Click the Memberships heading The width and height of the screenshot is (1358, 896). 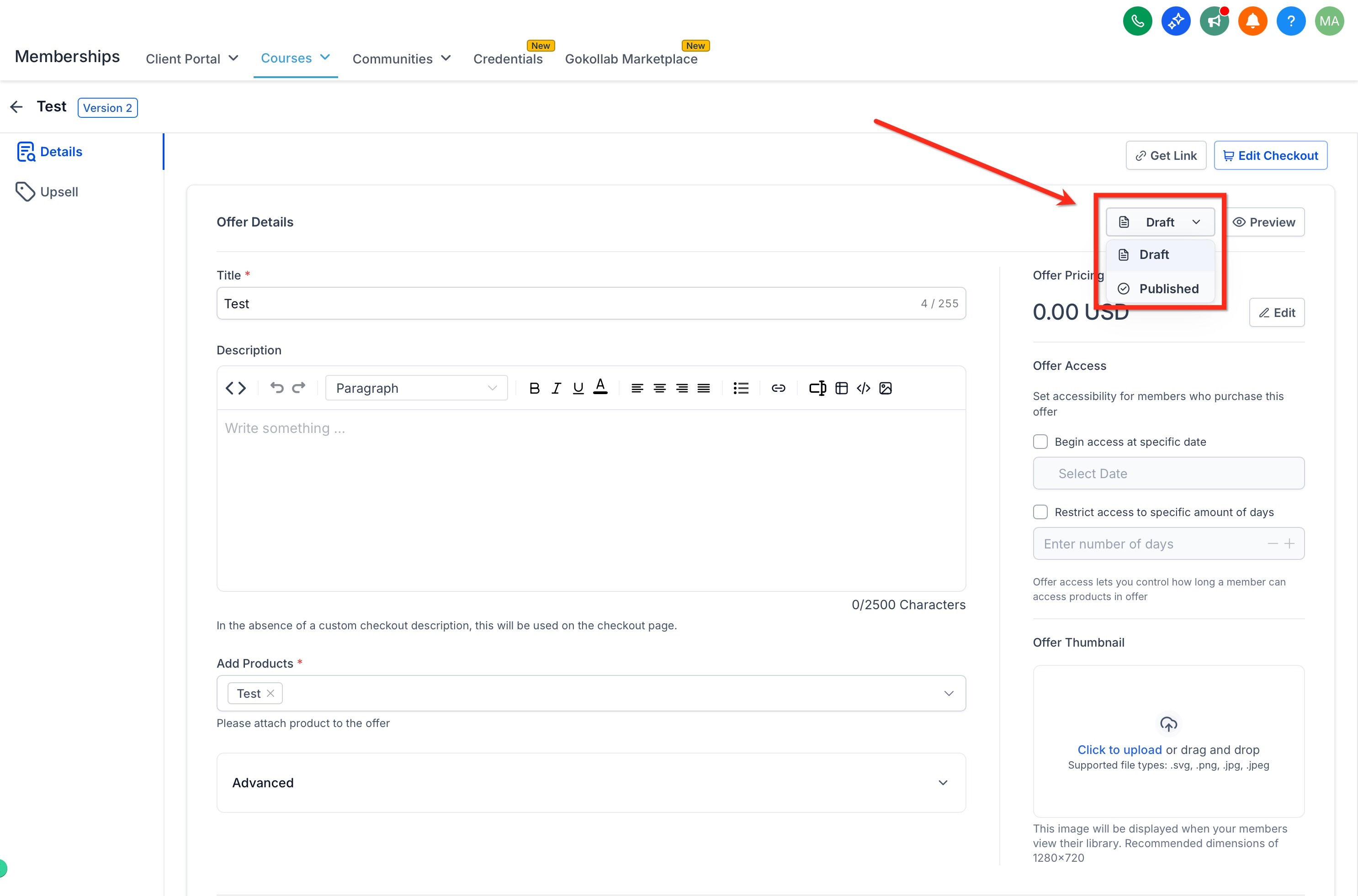pos(67,57)
